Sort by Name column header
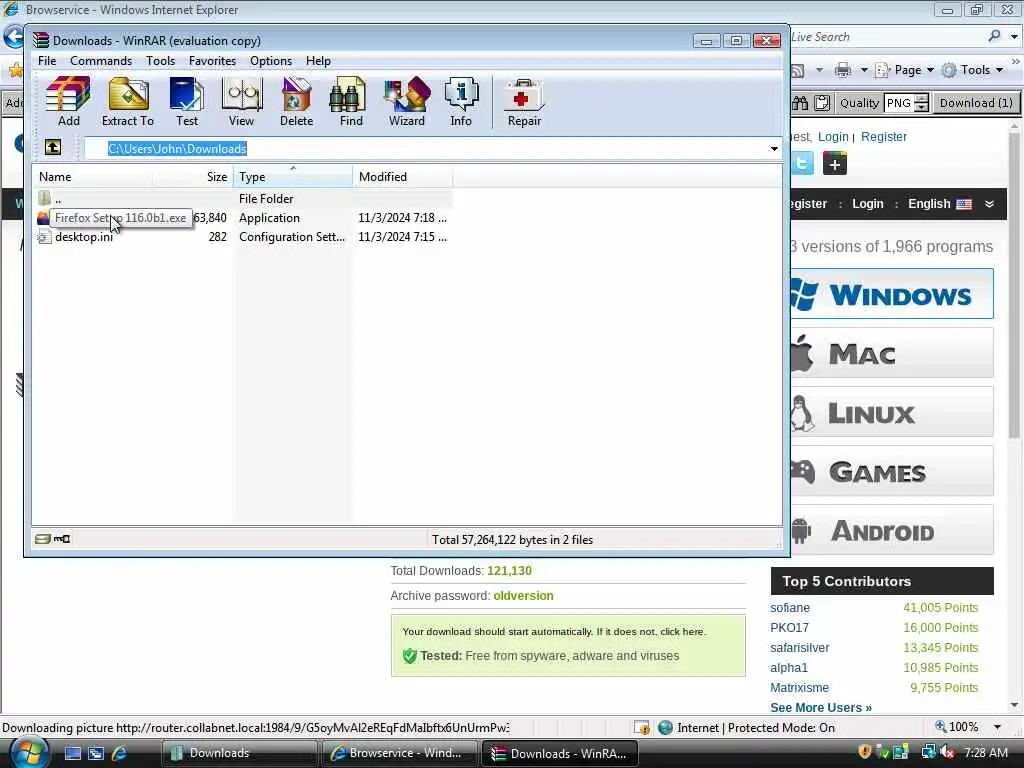 pyautogui.click(x=95, y=176)
